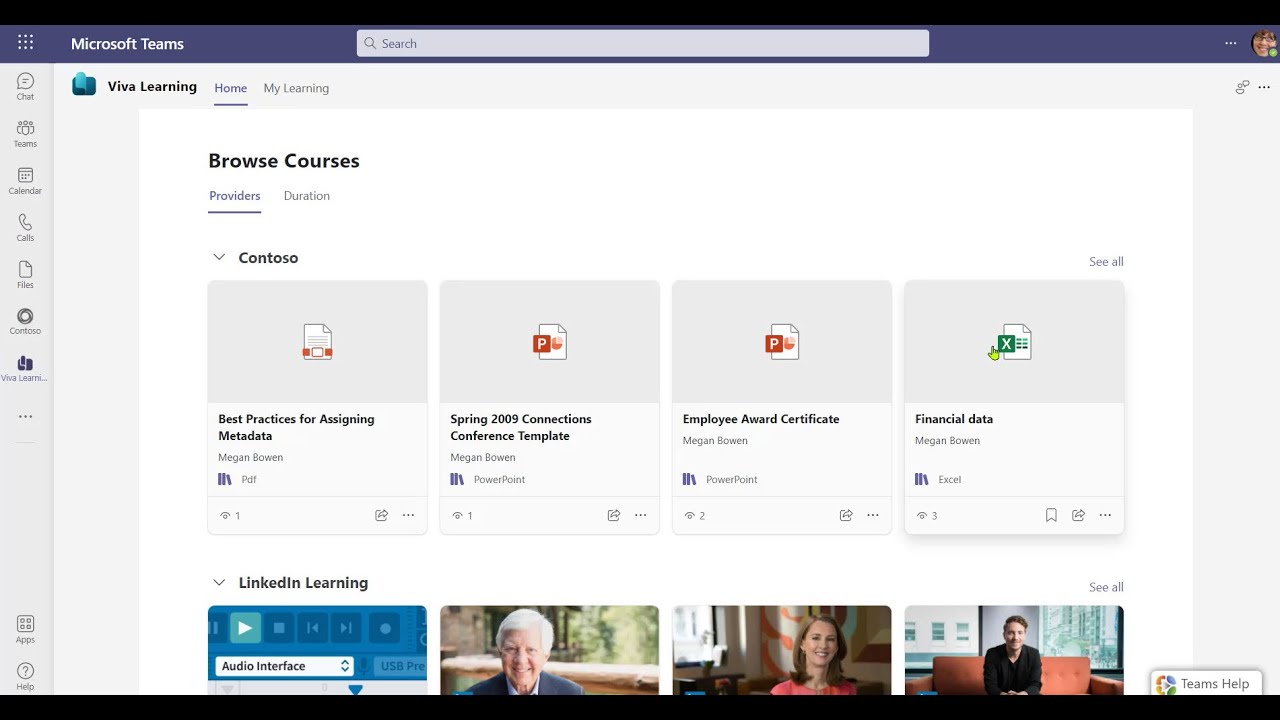Bookmark the Financial data course
Image resolution: width=1280 pixels, height=720 pixels.
1051,515
